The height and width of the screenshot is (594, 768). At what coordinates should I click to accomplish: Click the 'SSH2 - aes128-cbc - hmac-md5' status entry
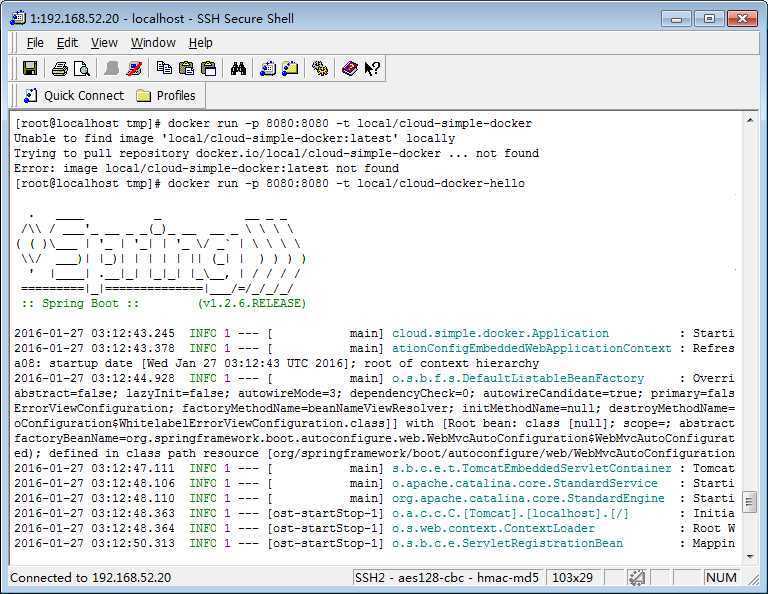pyautogui.click(x=447, y=578)
